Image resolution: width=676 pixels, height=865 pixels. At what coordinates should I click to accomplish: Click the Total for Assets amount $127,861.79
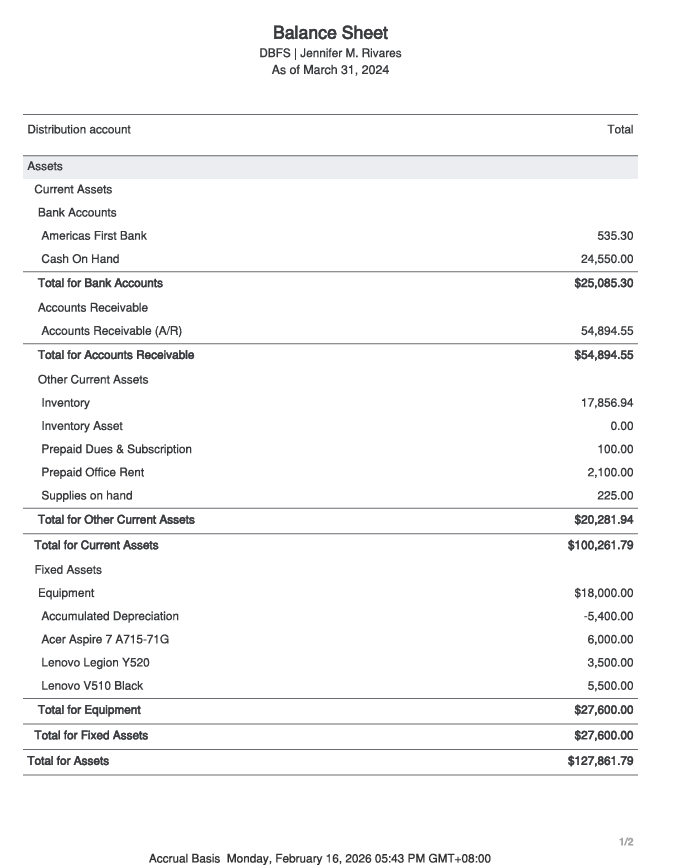point(600,761)
